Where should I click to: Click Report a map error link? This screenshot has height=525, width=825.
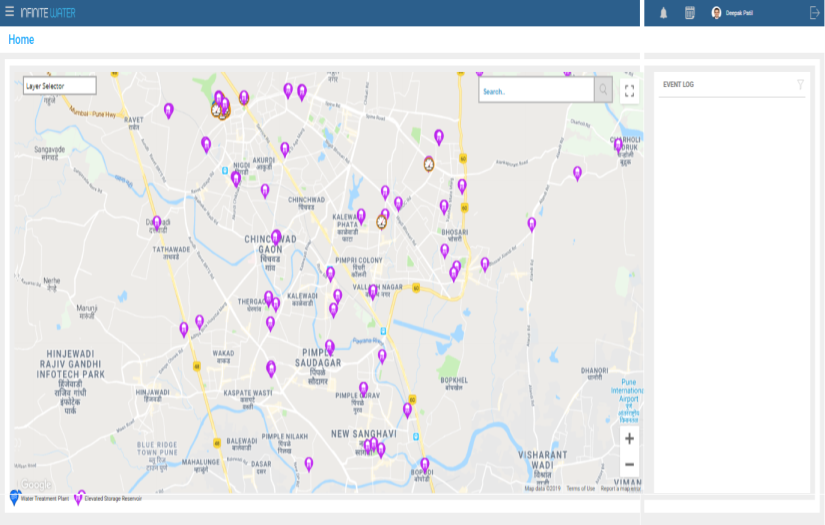620,489
